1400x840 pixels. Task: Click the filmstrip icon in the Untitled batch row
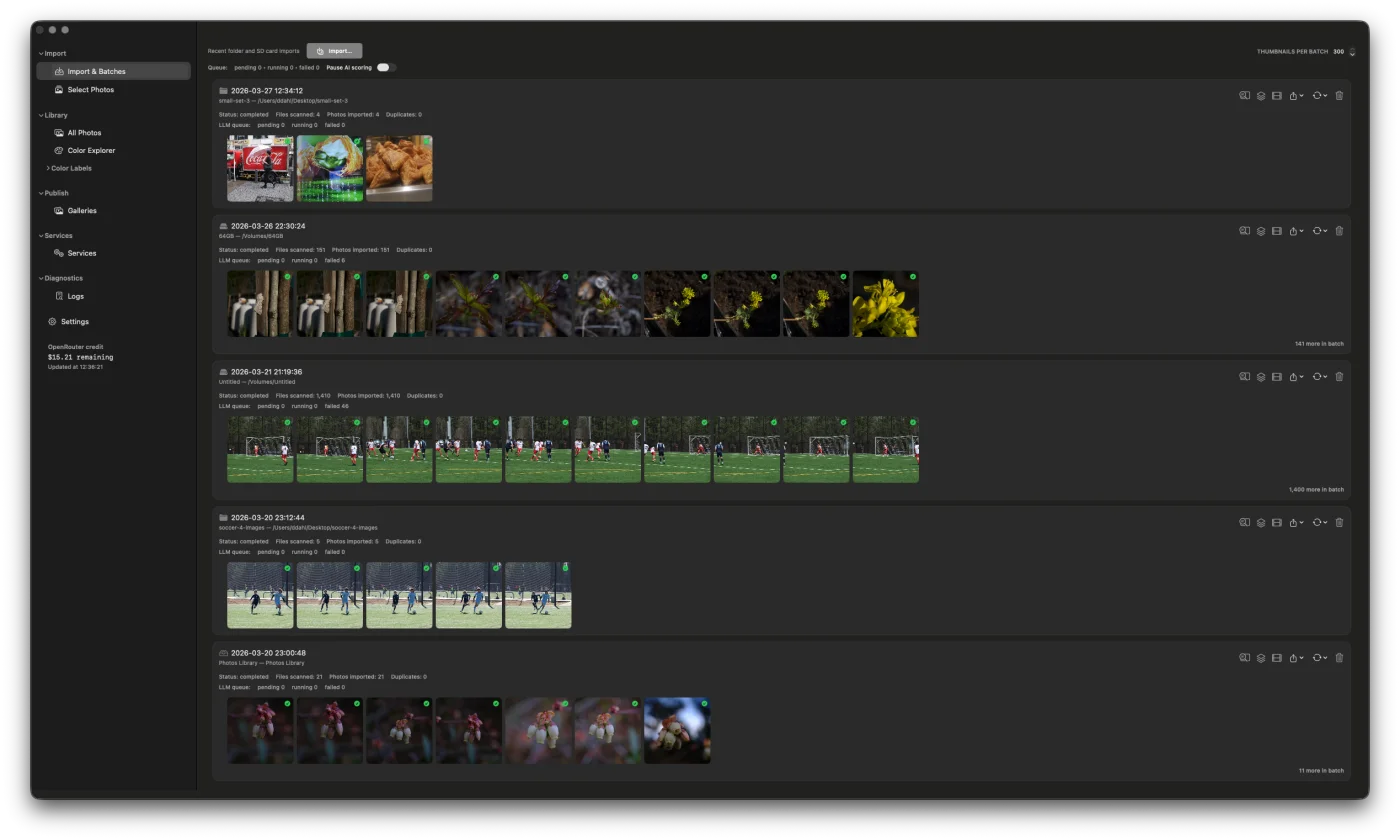point(1277,377)
